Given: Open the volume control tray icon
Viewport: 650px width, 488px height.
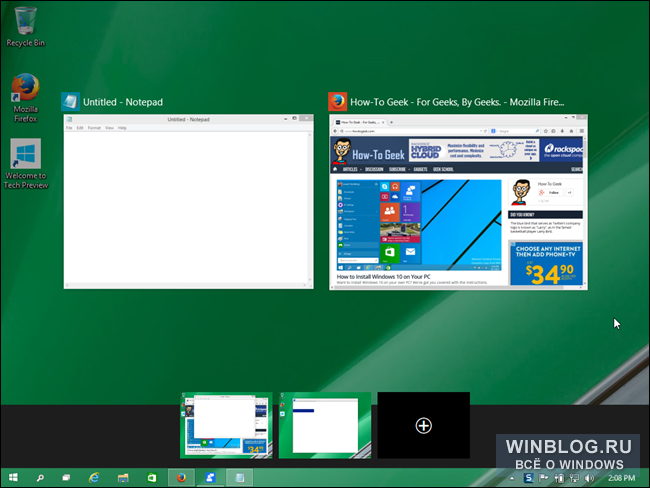Looking at the screenshot, I should tap(589, 478).
